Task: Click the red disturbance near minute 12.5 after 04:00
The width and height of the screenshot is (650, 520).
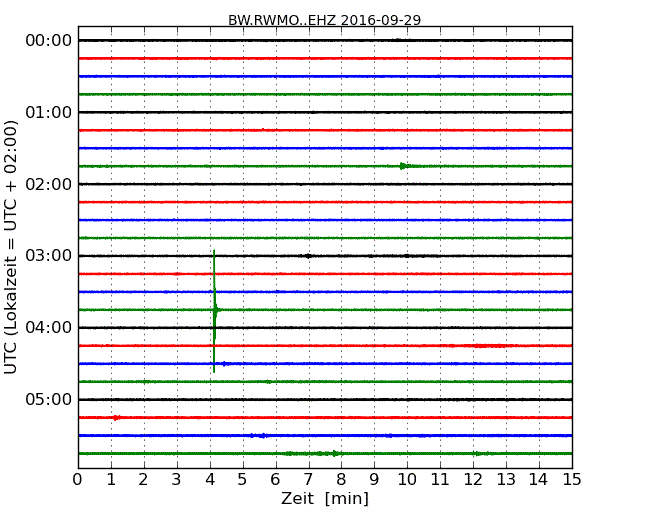Action: pyautogui.click(x=489, y=346)
